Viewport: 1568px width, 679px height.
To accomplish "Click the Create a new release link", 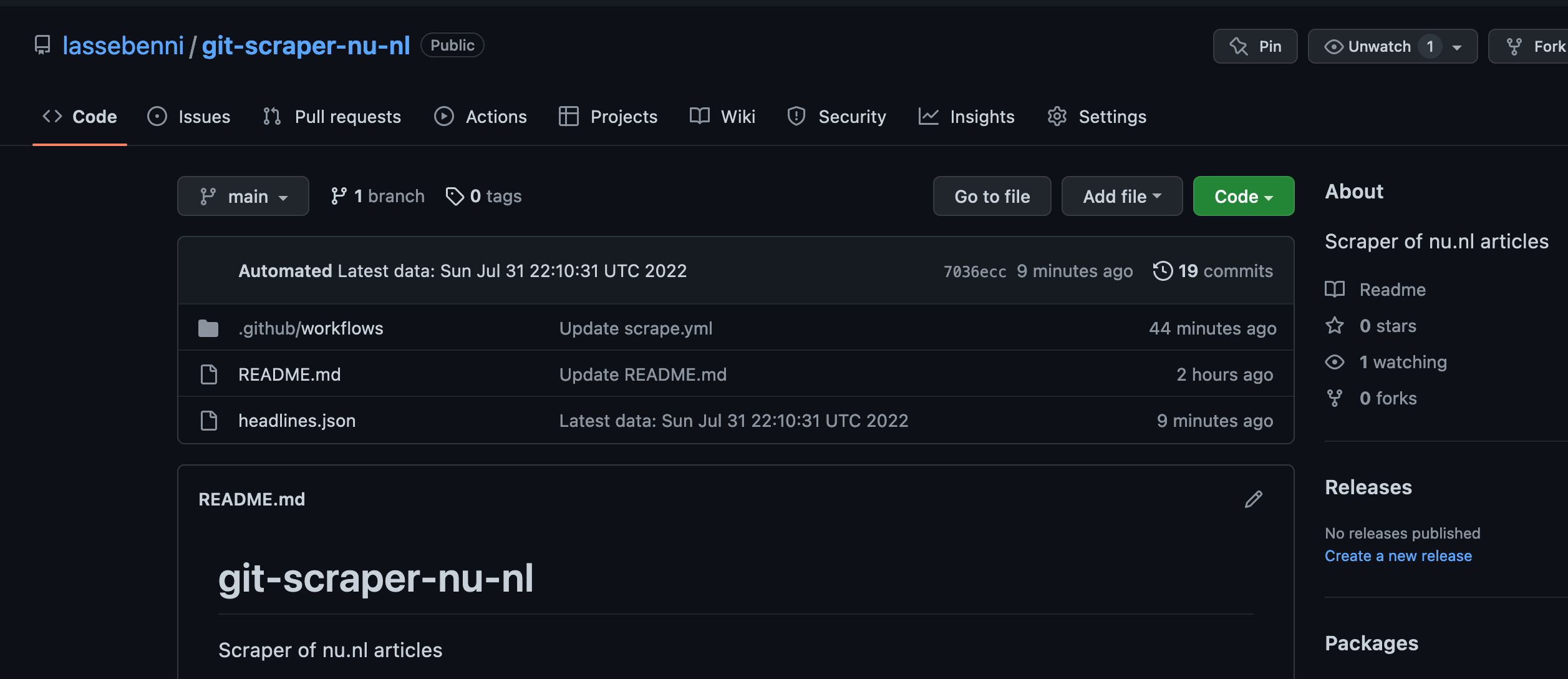I will (x=1398, y=555).
